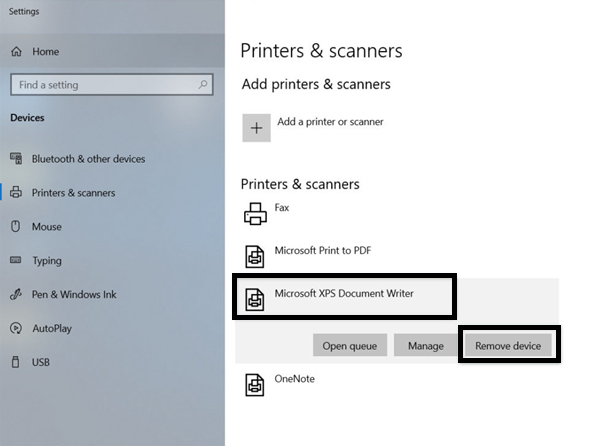Click the Mouse sidebar icon
Screen dimensions: 609x446
[x=16, y=226]
